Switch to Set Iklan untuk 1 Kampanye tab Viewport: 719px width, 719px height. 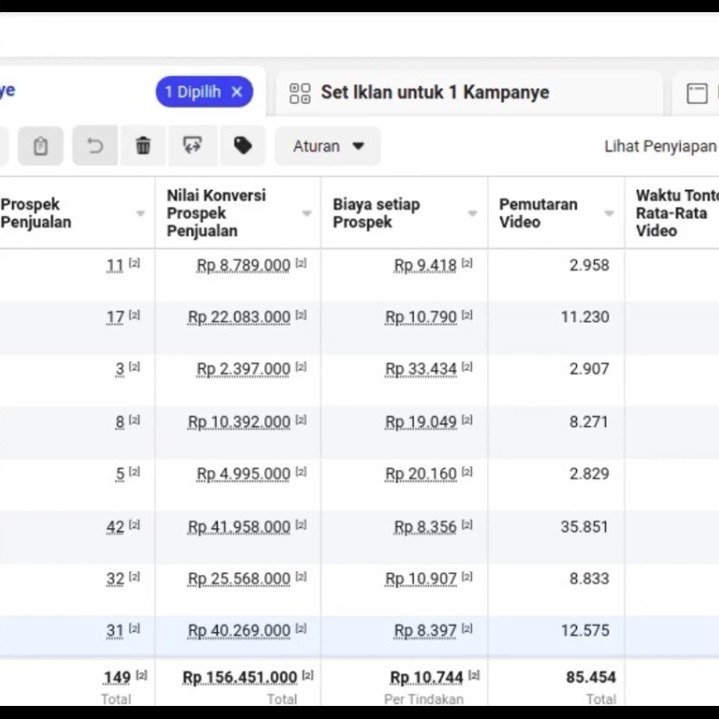click(434, 93)
